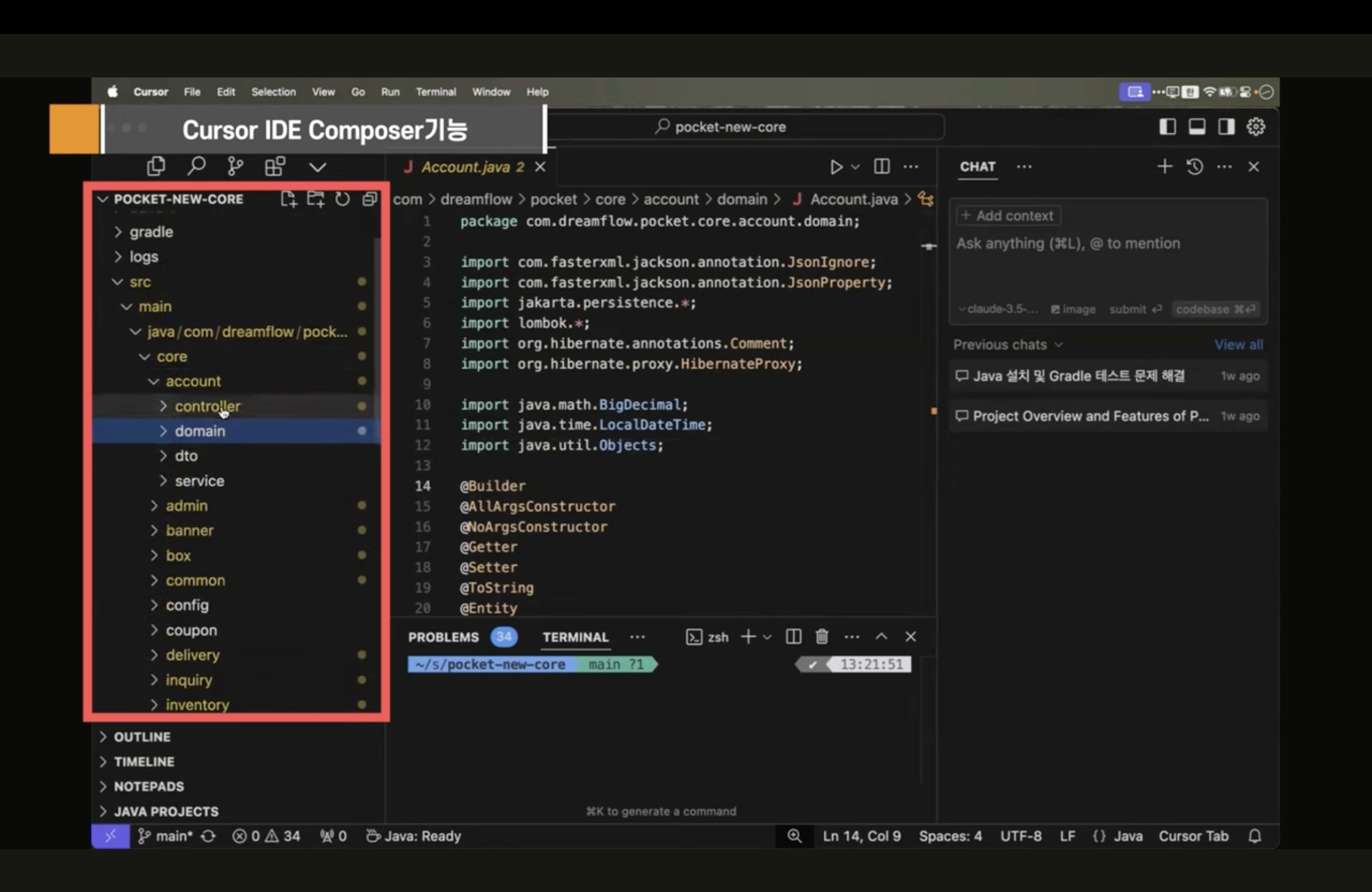Click the Add context button

coord(1008,216)
